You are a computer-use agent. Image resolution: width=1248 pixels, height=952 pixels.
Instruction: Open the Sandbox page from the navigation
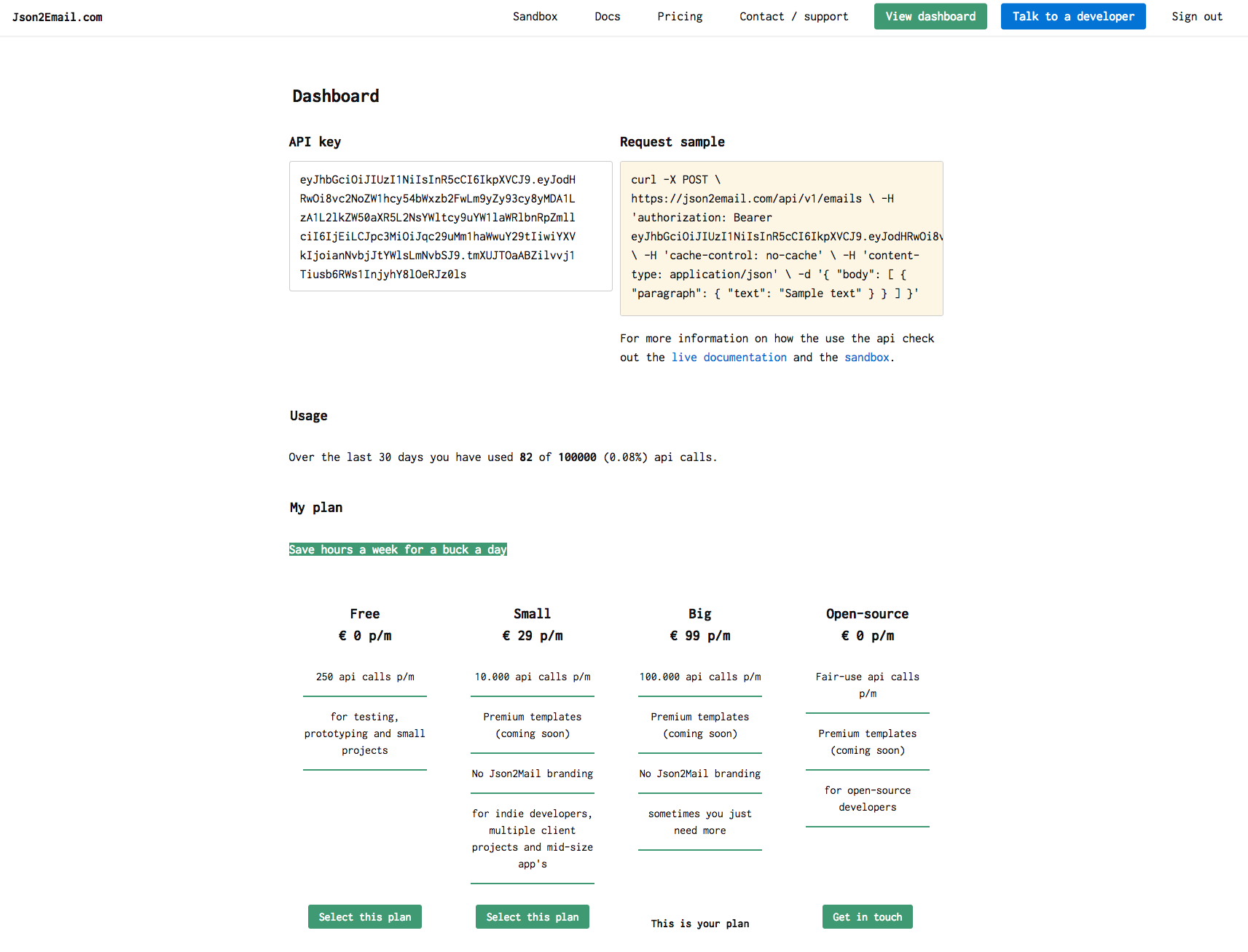[535, 16]
